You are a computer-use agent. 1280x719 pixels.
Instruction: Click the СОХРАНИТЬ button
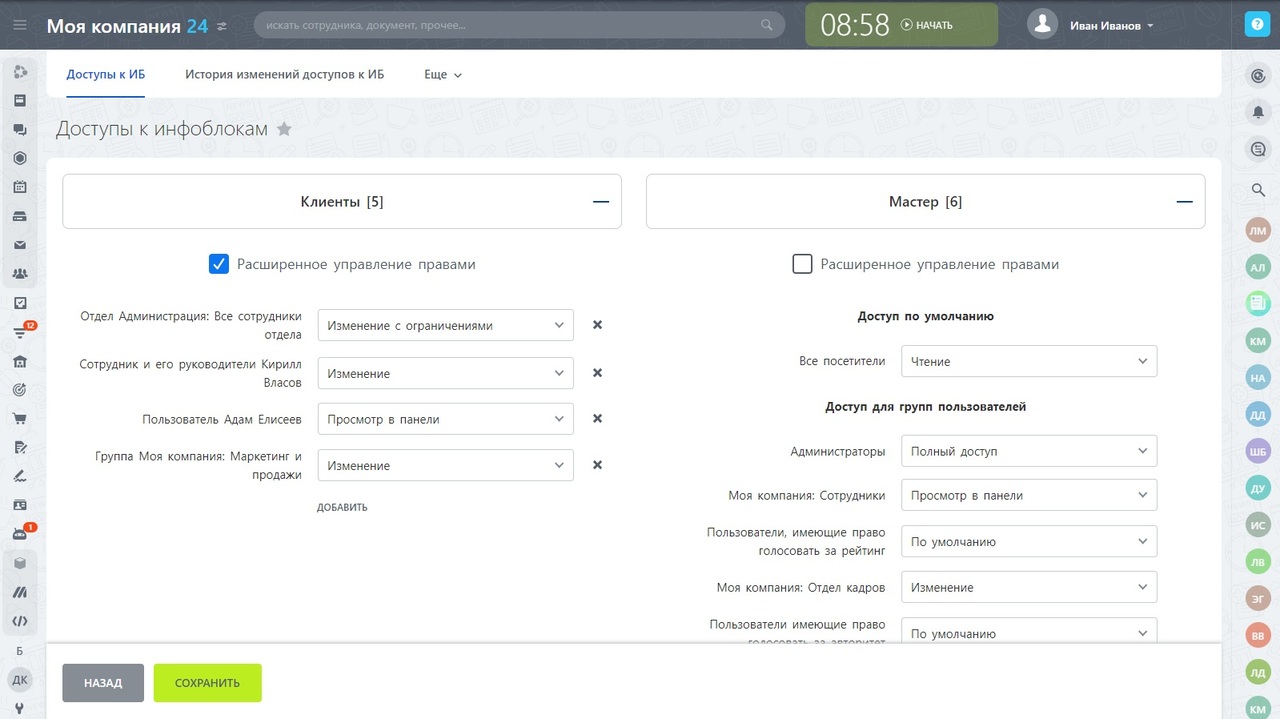click(208, 683)
